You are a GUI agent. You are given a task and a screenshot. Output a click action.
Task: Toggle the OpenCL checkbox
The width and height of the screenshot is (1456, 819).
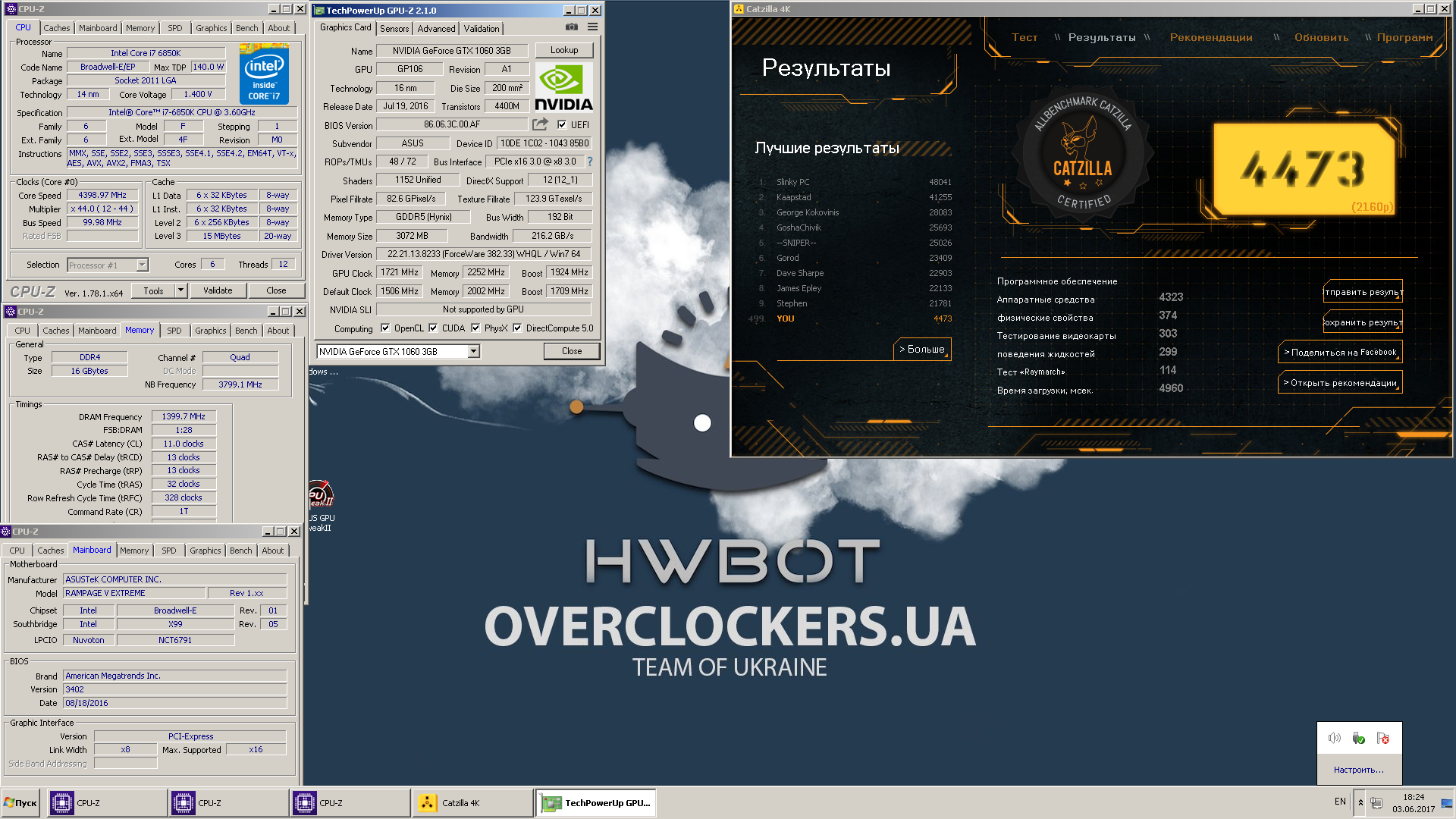[x=385, y=328]
